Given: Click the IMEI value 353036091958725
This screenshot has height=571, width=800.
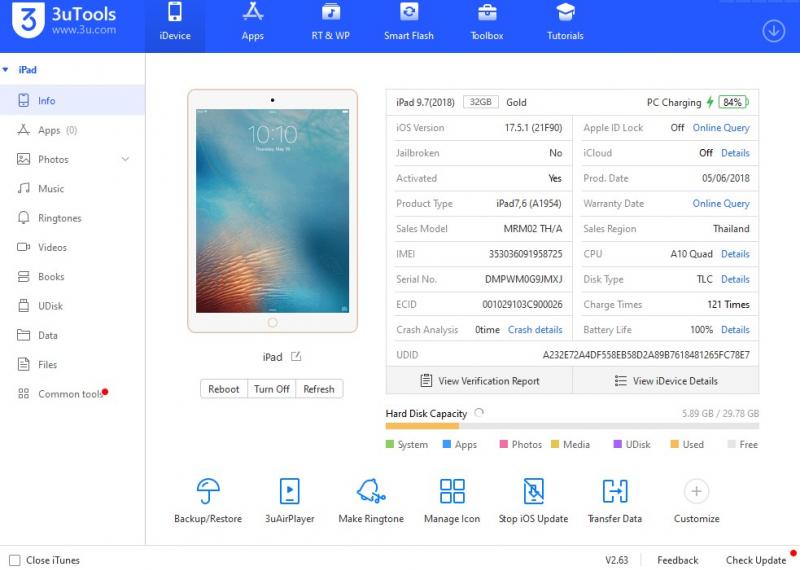Looking at the screenshot, I should coord(526,254).
